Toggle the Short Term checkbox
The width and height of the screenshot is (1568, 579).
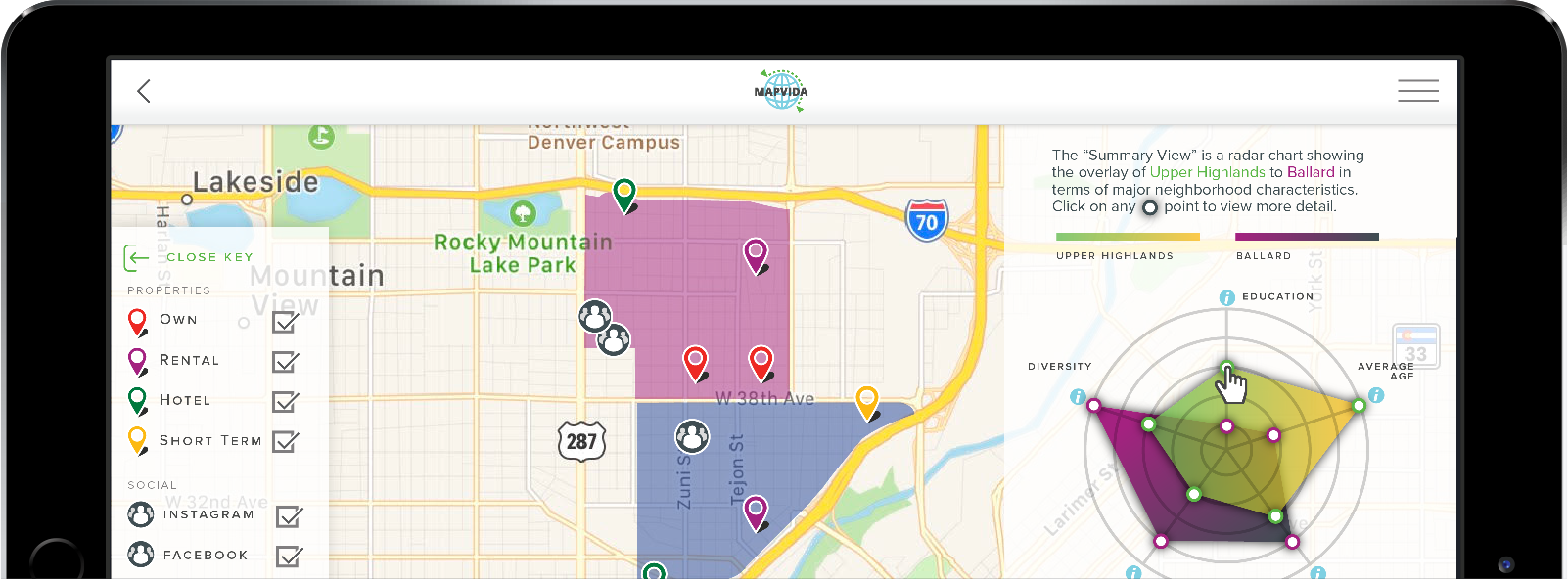click(x=286, y=441)
